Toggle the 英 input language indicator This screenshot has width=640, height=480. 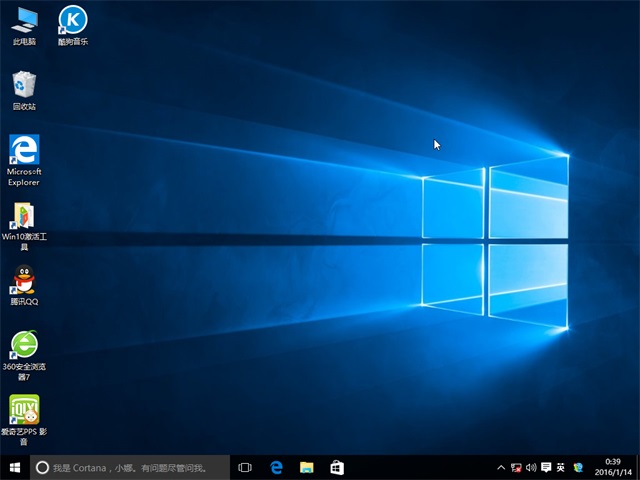click(x=561, y=467)
